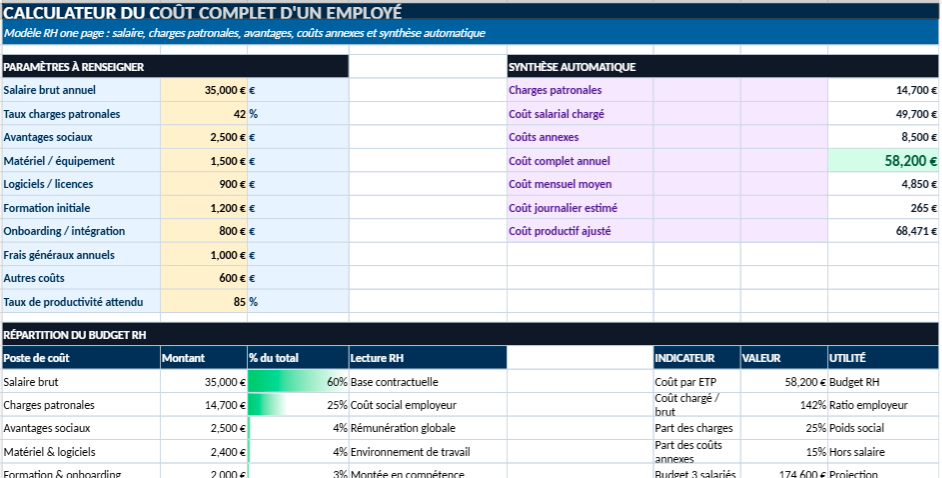Screen dimensions: 942x478
Task: Click the 'Frais généraux annuels' label
Action: click(x=58, y=255)
